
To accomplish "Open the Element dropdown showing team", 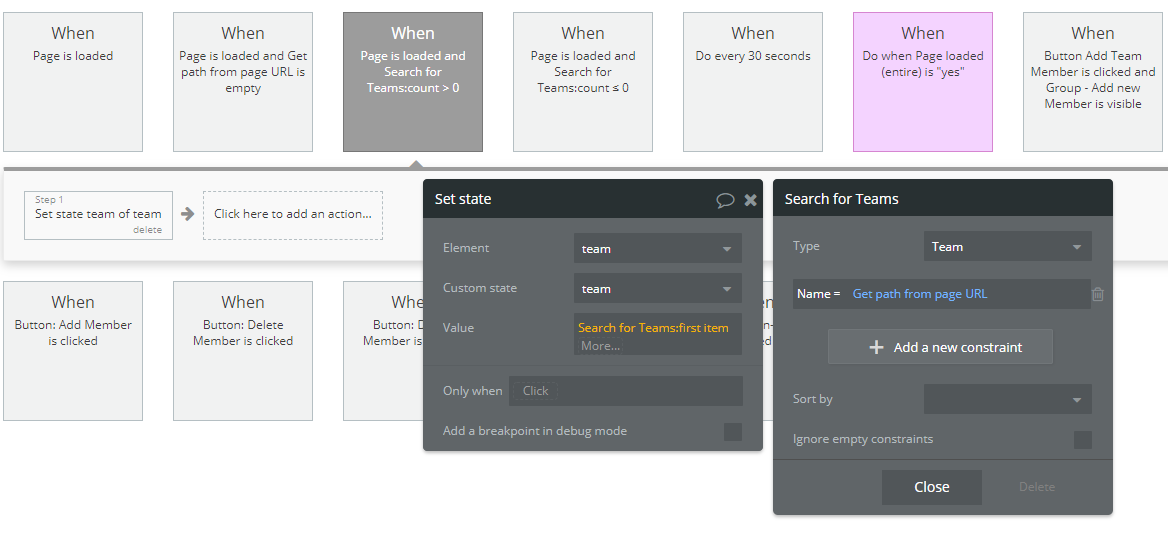I will [657, 249].
